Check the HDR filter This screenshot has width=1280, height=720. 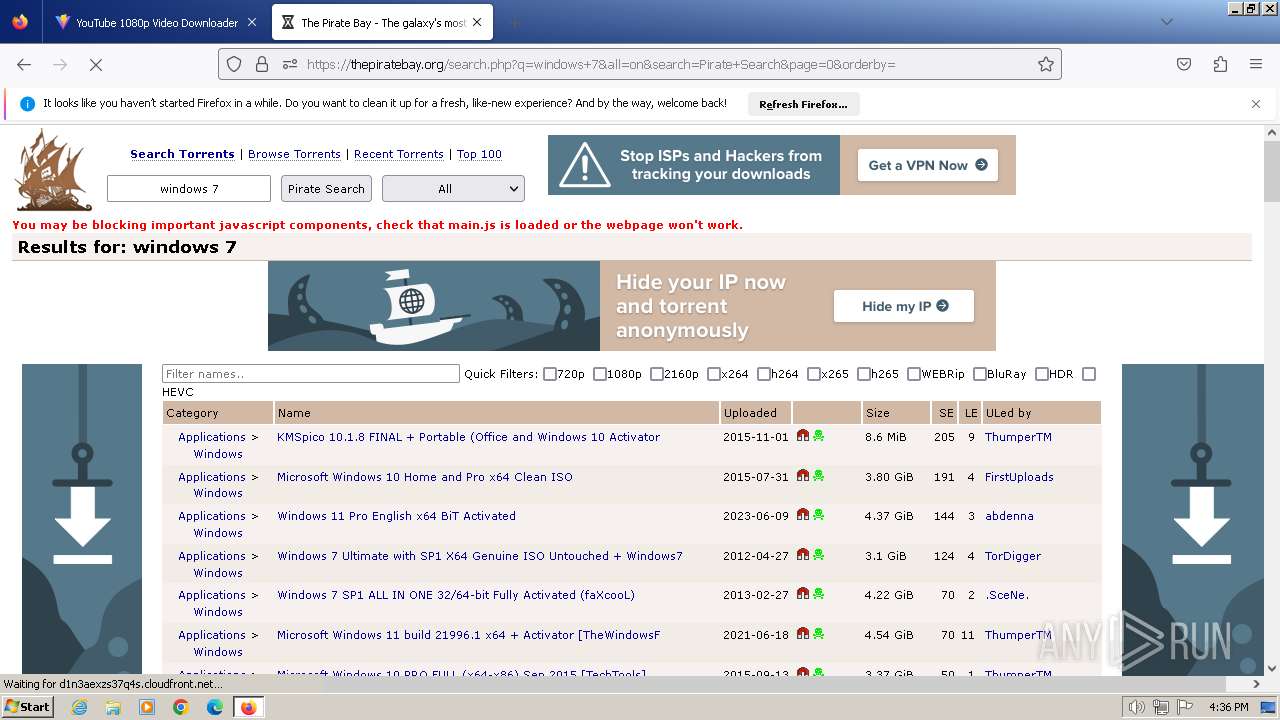point(1042,374)
